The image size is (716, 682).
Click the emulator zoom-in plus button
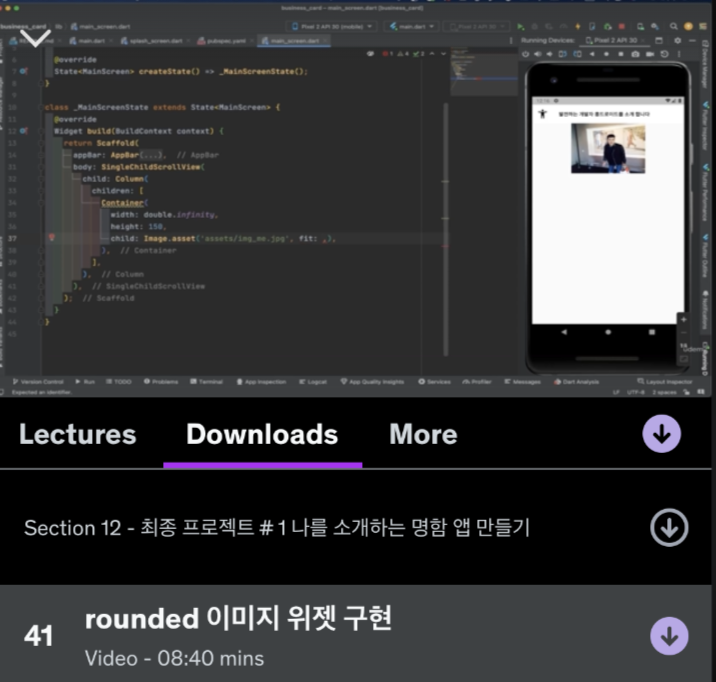[x=684, y=320]
